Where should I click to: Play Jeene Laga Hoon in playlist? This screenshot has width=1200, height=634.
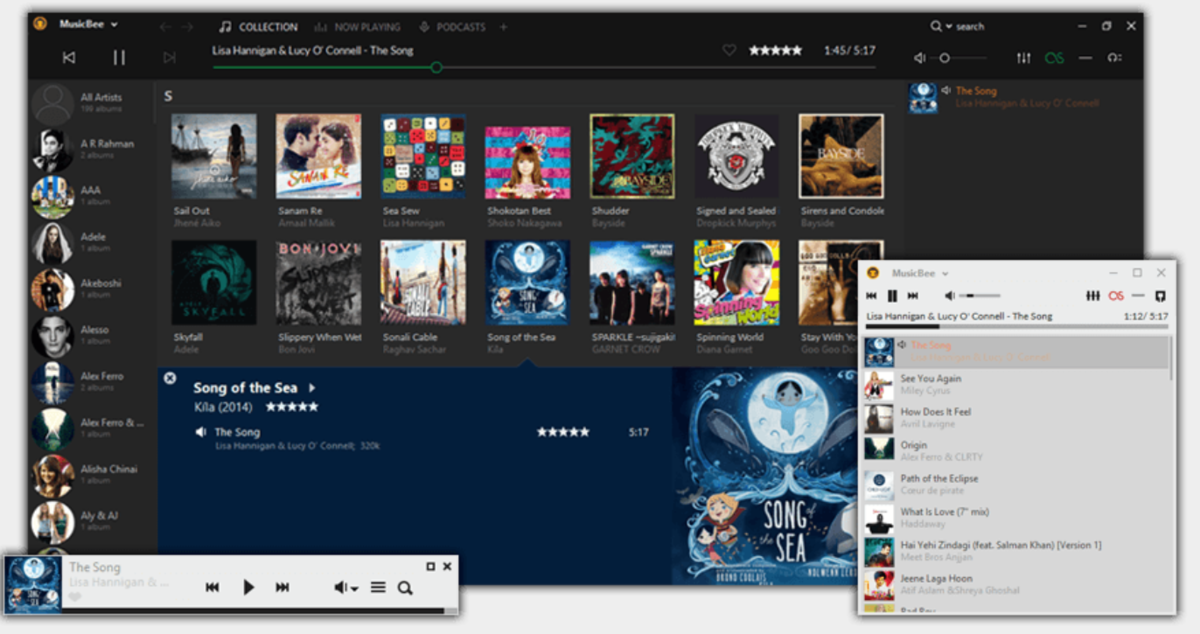pos(1016,585)
